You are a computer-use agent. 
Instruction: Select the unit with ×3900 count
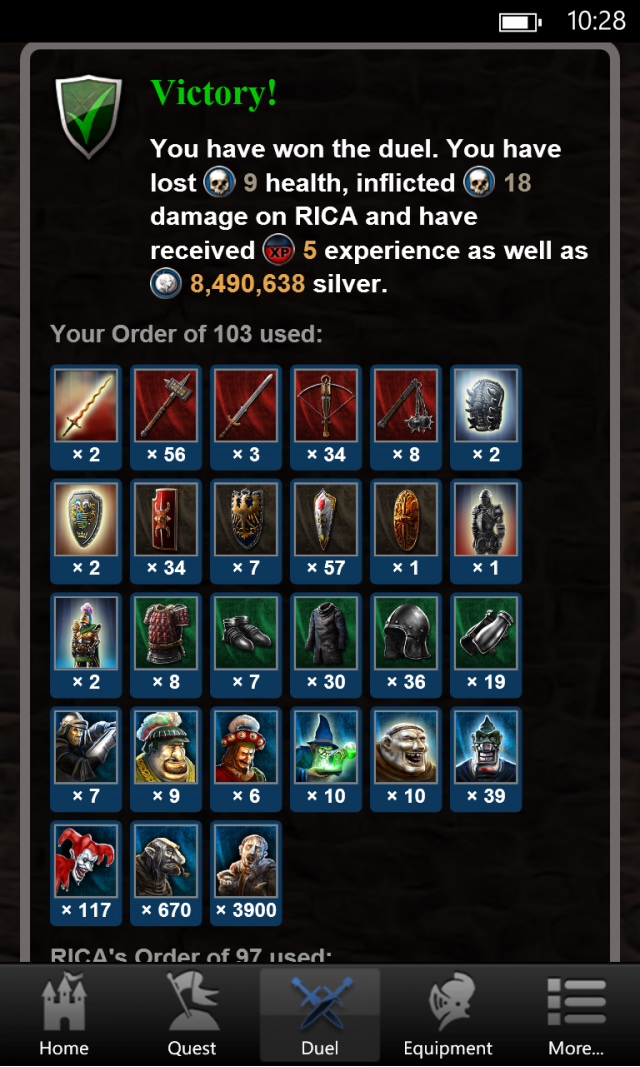click(246, 873)
